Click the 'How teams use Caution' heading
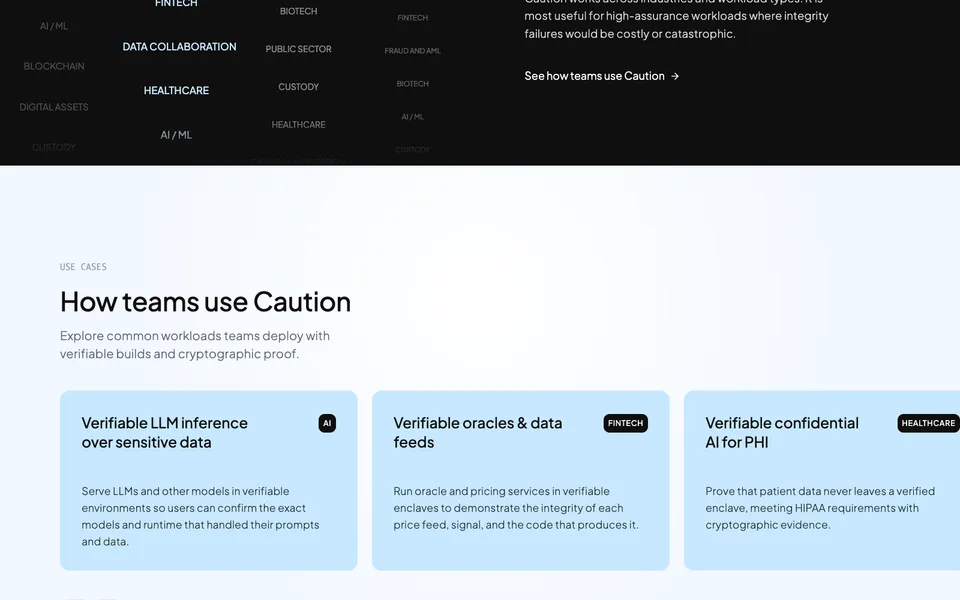This screenshot has height=600, width=960. click(206, 302)
